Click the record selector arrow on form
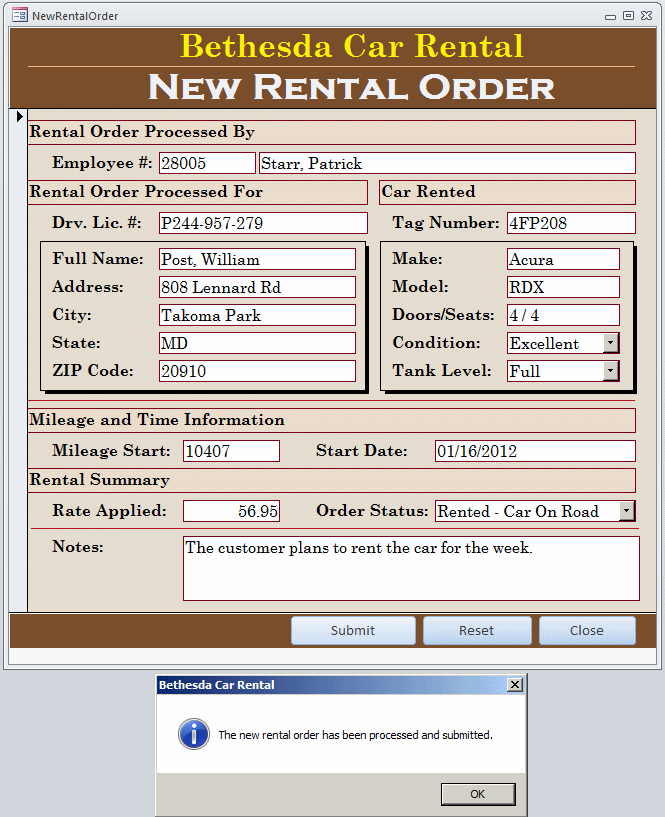Viewport: 665px width, 817px height. 20,116
